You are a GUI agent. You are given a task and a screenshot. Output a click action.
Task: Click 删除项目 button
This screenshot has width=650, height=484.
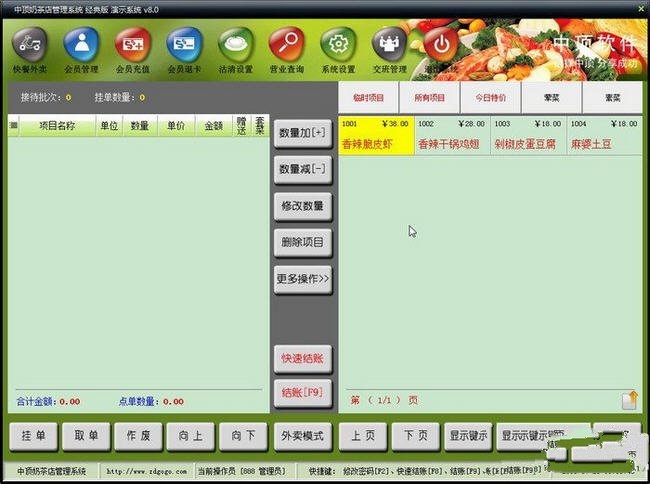303,242
